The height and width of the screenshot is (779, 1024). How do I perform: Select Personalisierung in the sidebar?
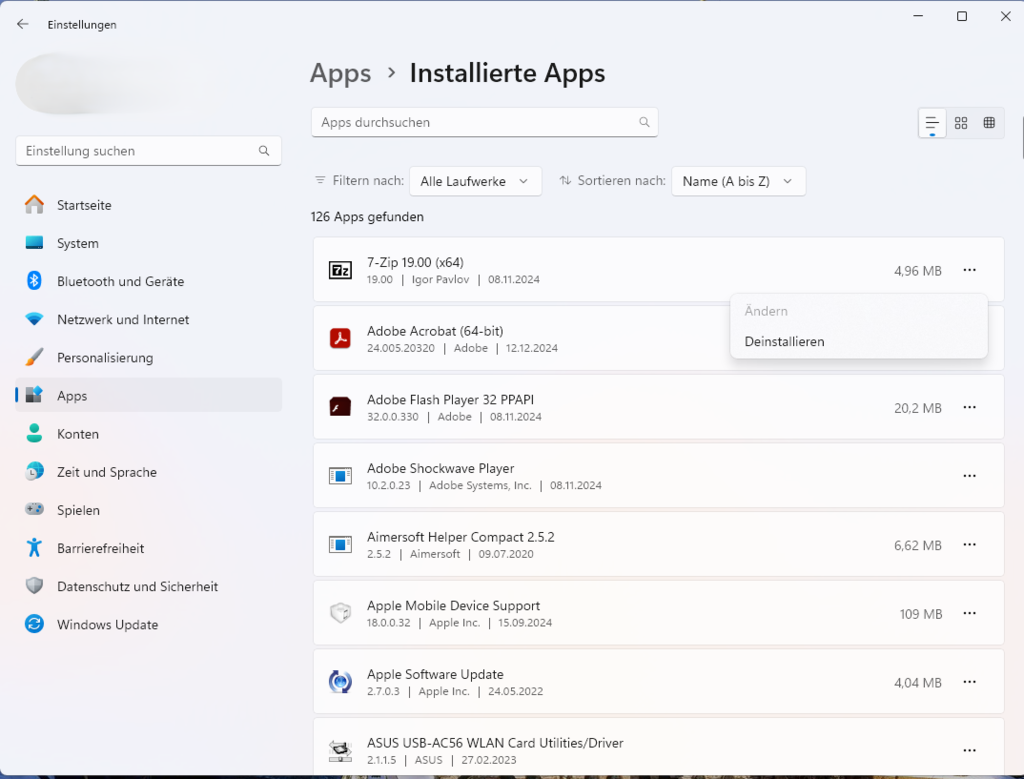click(149, 358)
